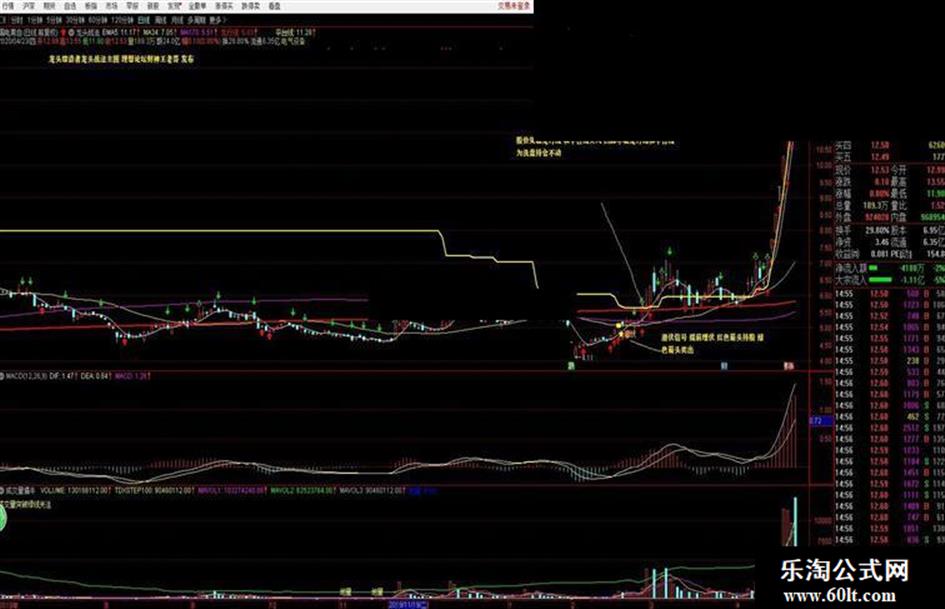Click the green marker below the candlestick chart
The width and height of the screenshot is (945, 609).
570,365
